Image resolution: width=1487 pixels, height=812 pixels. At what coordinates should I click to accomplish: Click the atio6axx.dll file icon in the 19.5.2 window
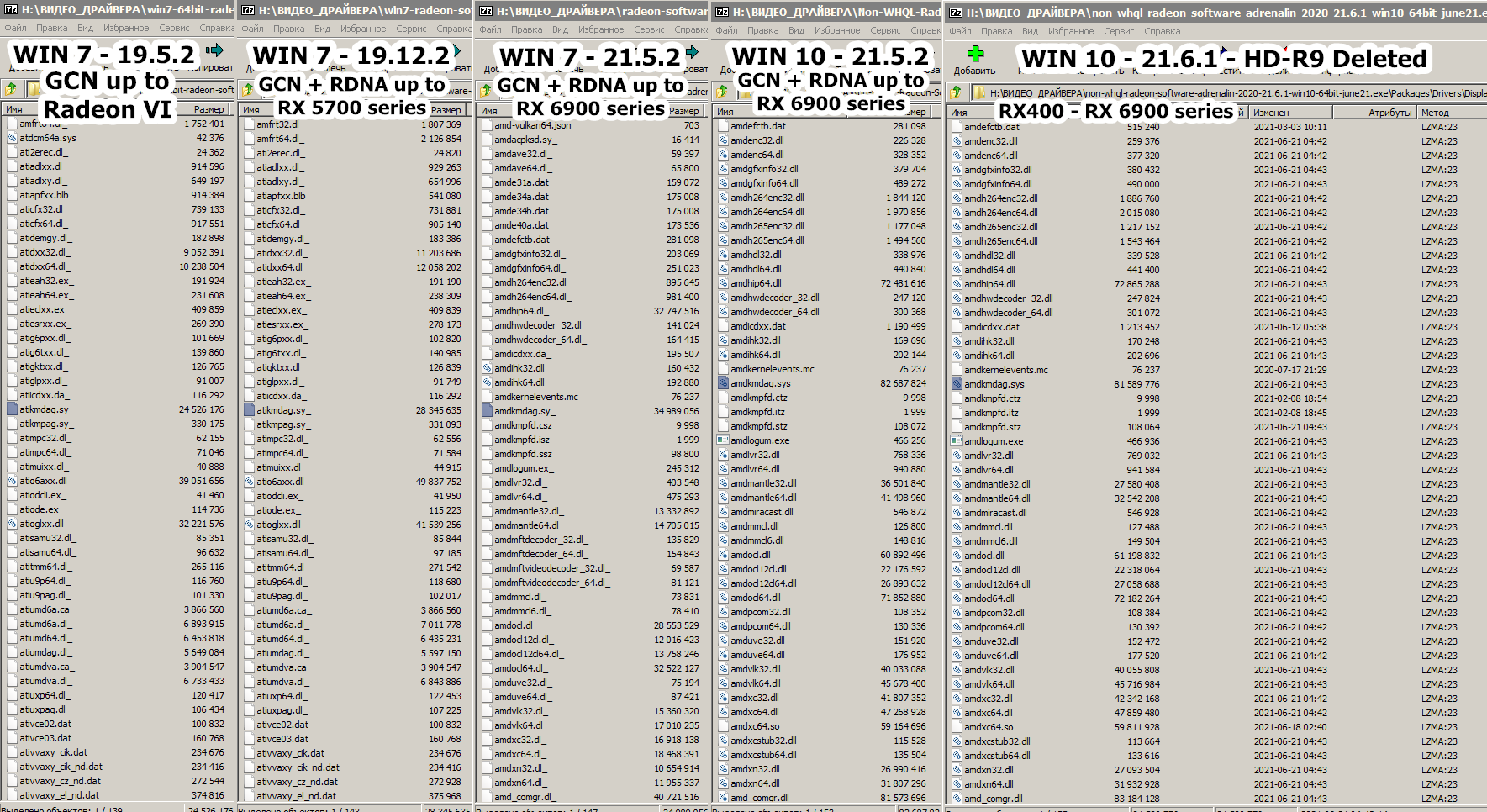point(12,481)
